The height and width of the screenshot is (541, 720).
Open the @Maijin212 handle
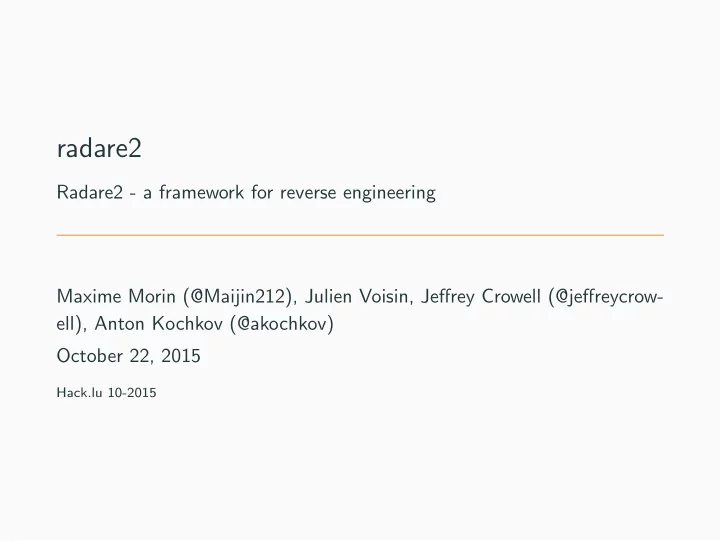[x=237, y=297]
